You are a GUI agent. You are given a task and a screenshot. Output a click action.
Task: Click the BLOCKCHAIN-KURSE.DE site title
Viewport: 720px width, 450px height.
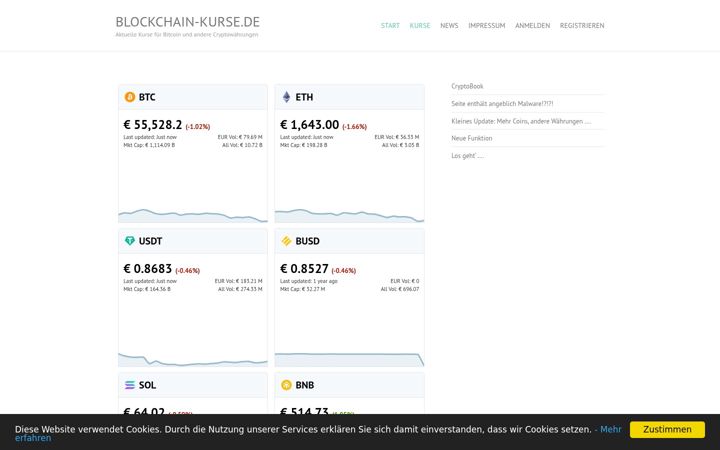[187, 22]
